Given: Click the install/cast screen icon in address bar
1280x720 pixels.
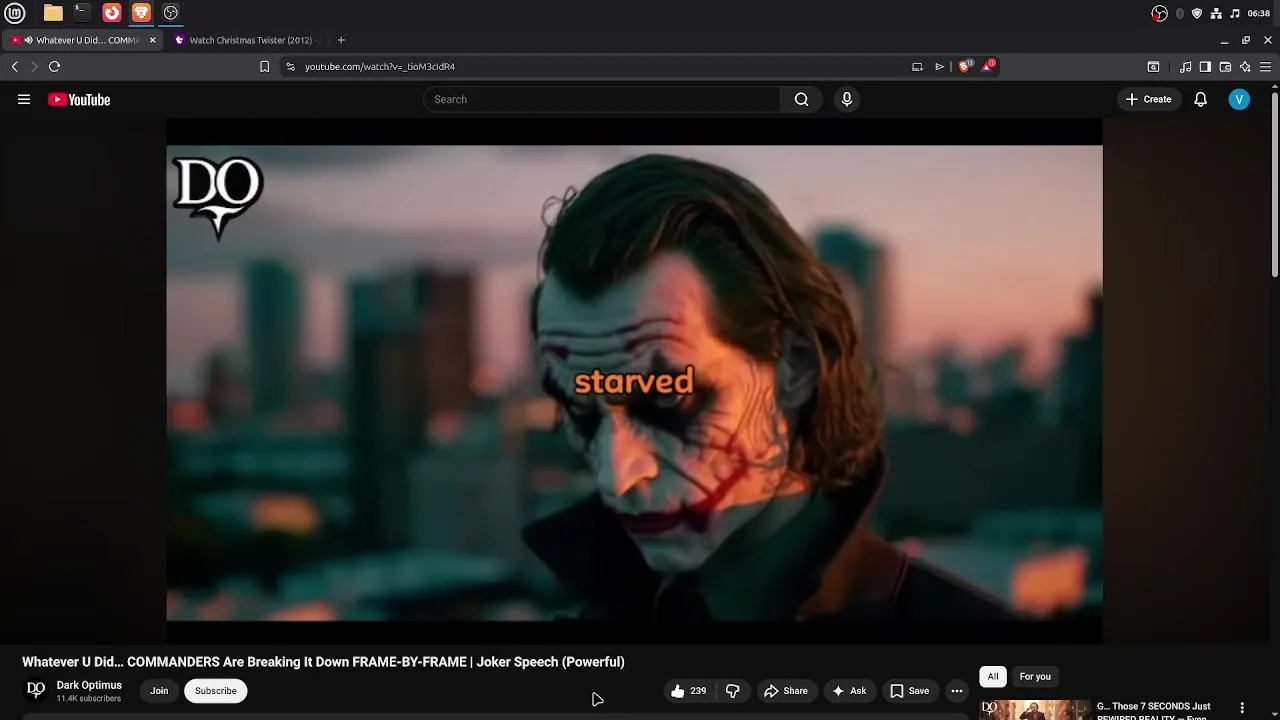Looking at the screenshot, I should (x=917, y=66).
